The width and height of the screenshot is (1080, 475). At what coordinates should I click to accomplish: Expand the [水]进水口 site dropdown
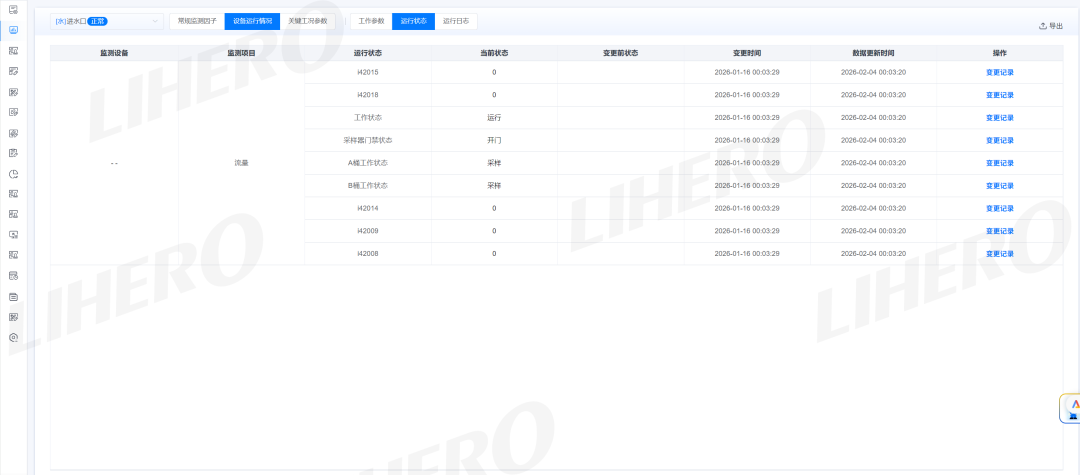[x=106, y=21]
